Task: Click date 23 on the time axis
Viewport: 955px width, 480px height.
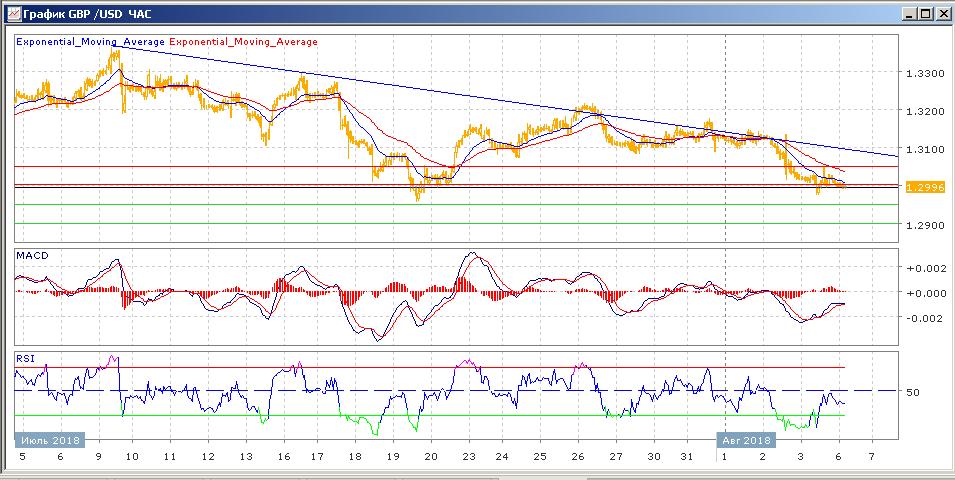Action: [x=467, y=456]
